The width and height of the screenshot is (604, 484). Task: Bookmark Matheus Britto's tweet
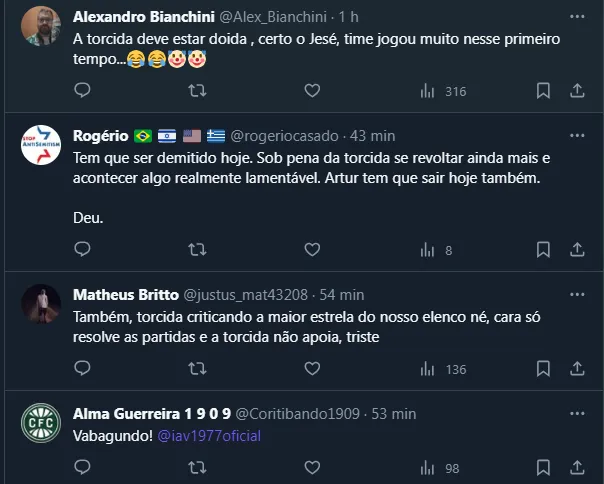pyautogui.click(x=543, y=369)
